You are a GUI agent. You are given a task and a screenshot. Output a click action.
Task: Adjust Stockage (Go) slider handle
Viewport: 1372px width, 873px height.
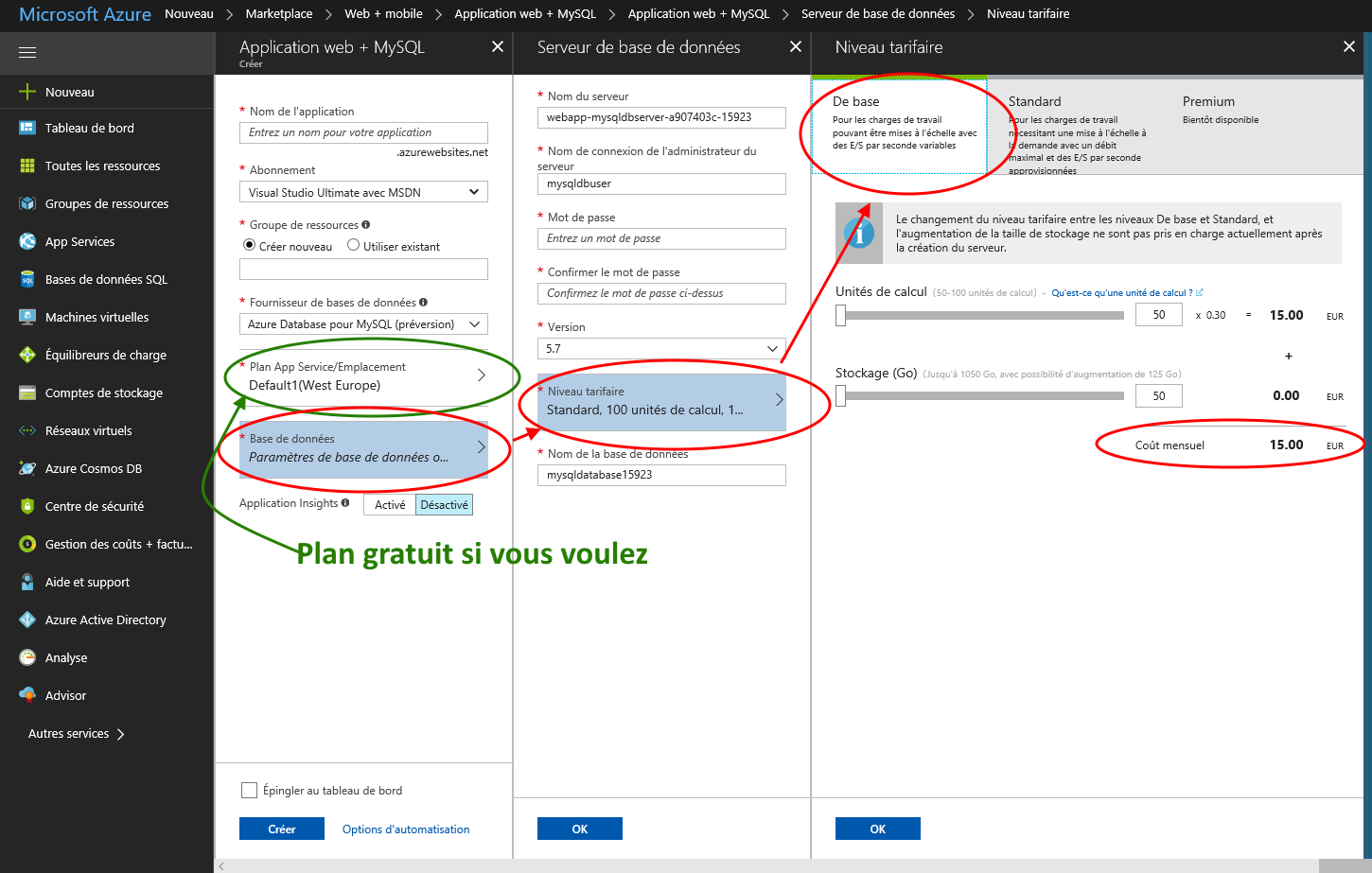point(841,395)
